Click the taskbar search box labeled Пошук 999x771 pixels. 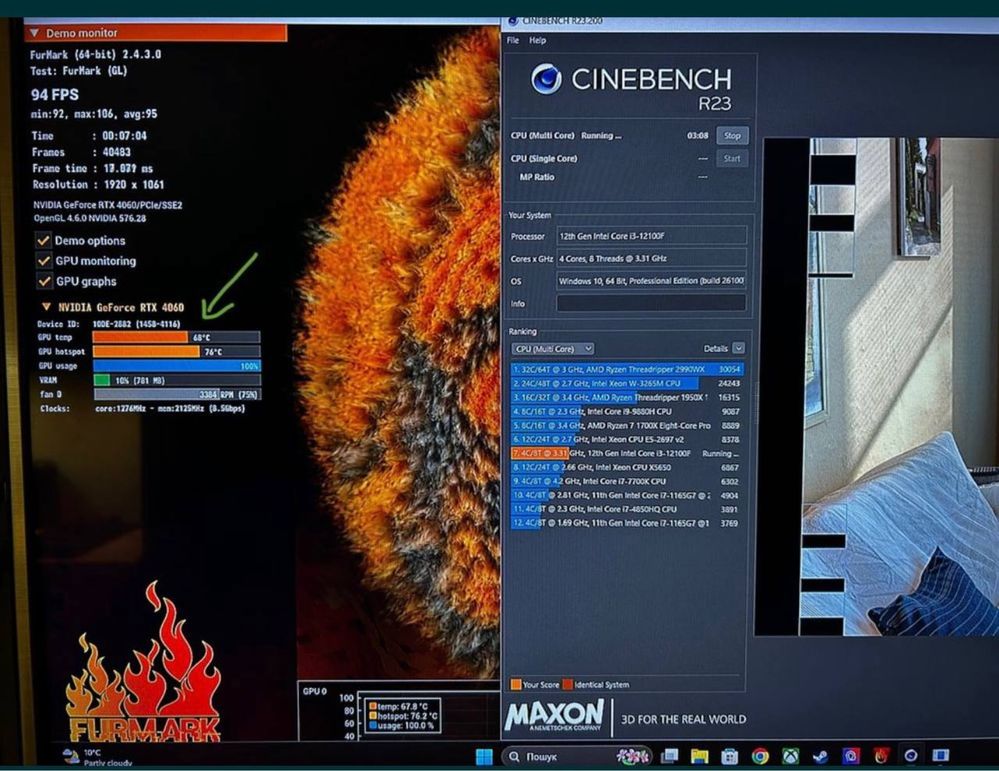click(578, 756)
